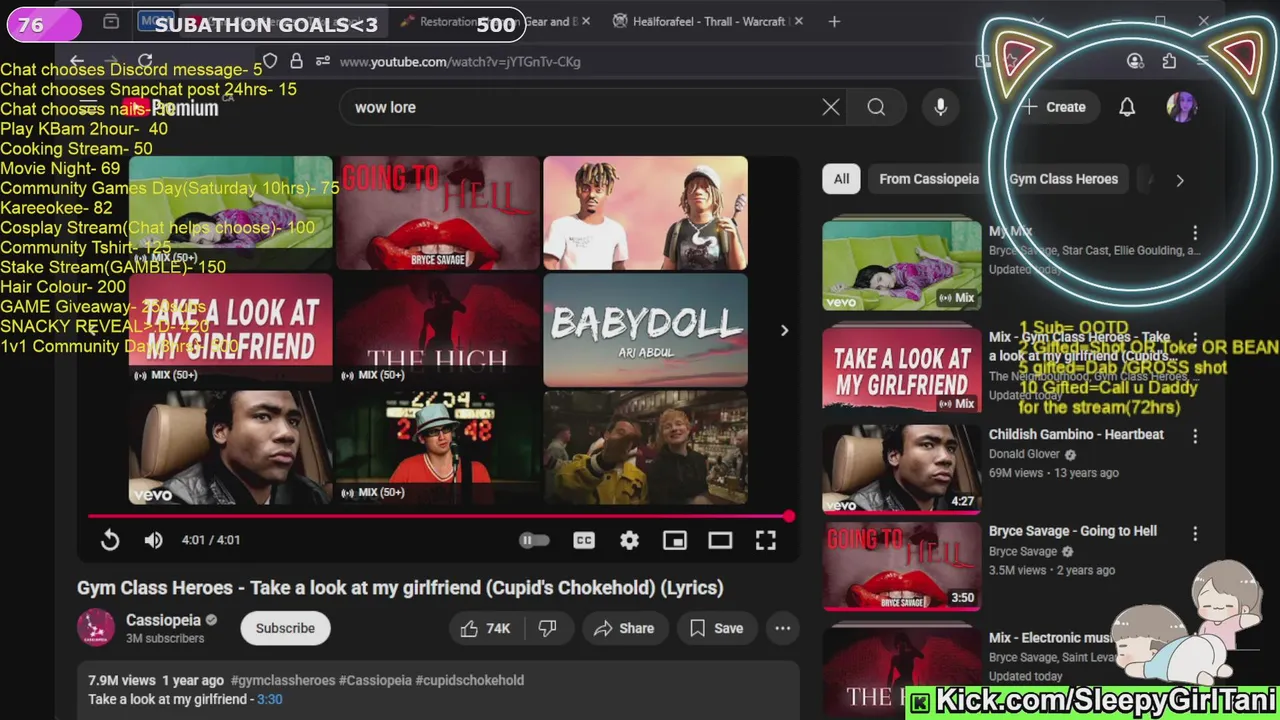Open options menu for Bryce Savage - Going to Hell
This screenshot has height=720, width=1280.
(x=1195, y=534)
